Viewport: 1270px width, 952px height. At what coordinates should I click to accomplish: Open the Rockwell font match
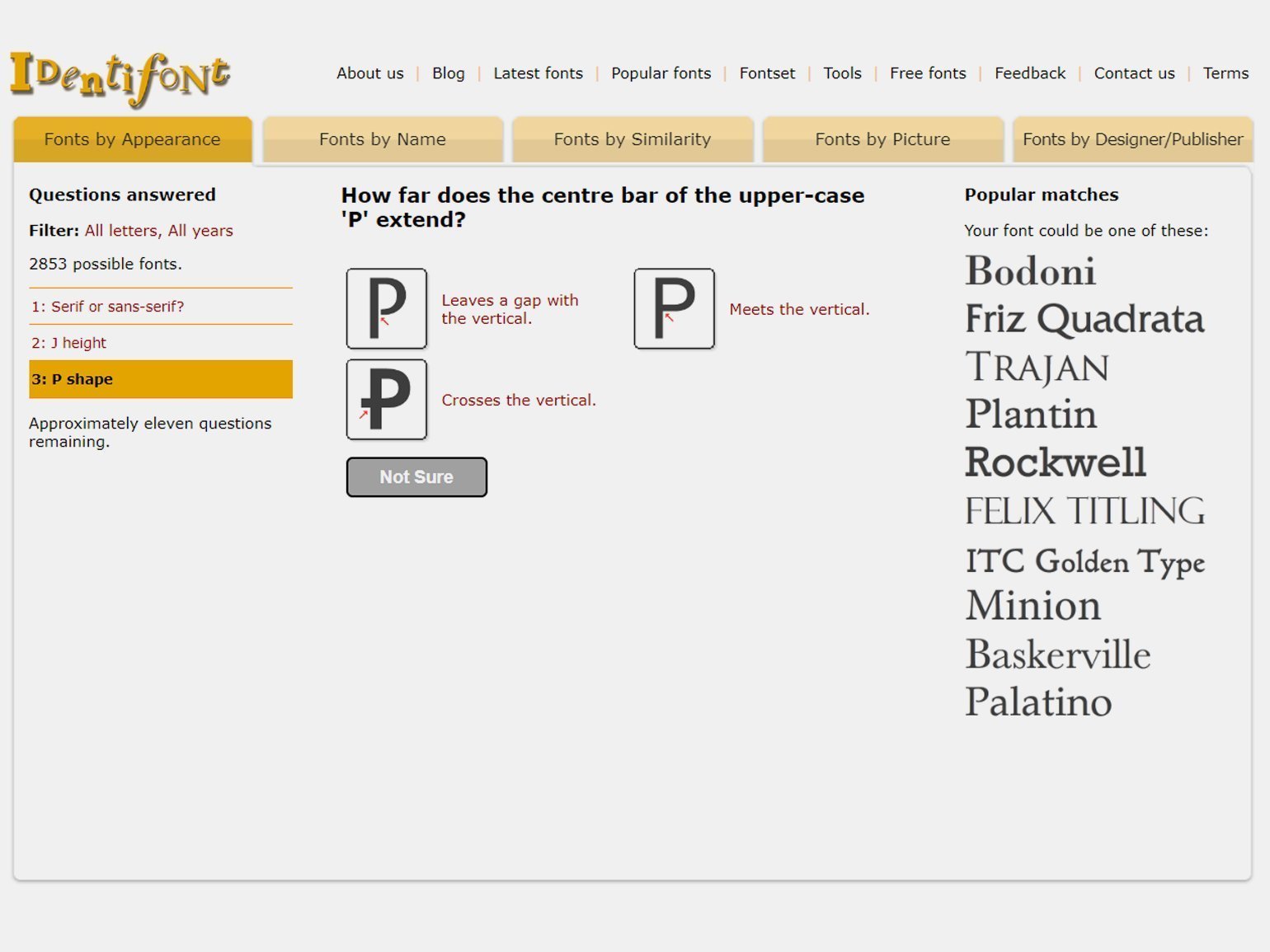click(1056, 462)
